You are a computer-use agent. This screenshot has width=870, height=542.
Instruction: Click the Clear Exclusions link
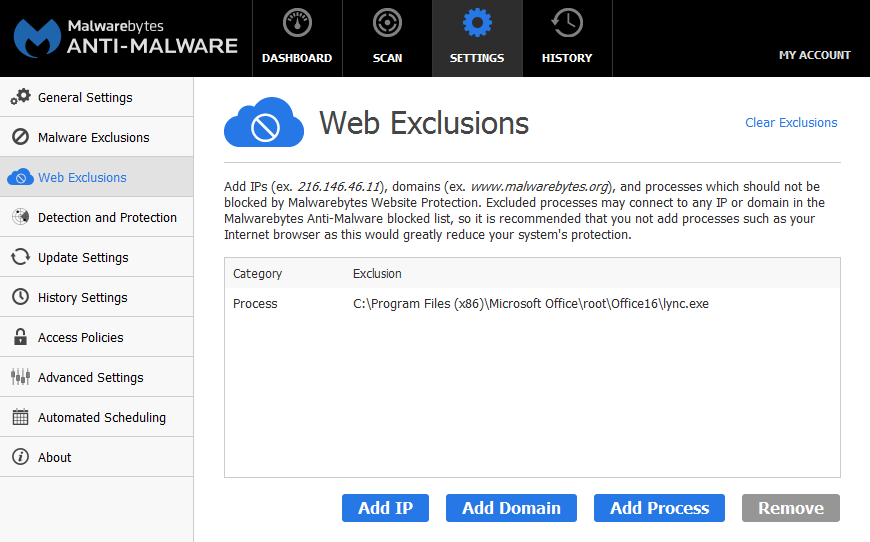pyautogui.click(x=791, y=123)
